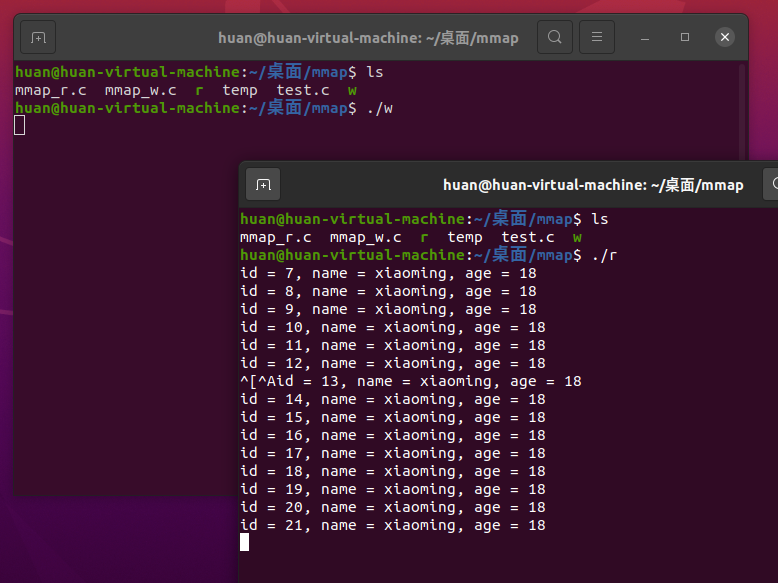Open new tab in back terminal window
Viewport: 778px width, 583px height.
coord(38,37)
